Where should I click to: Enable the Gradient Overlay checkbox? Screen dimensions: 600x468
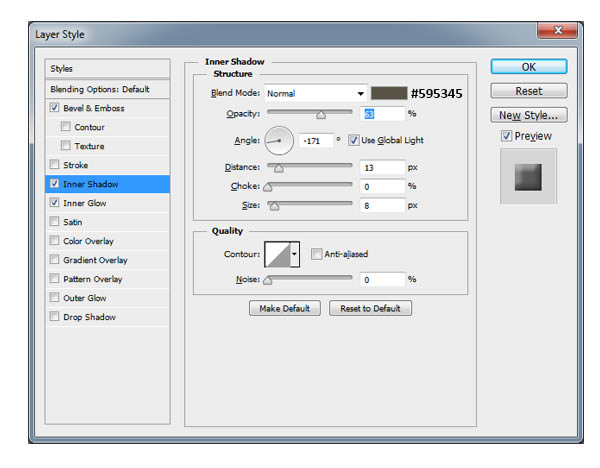(54, 259)
